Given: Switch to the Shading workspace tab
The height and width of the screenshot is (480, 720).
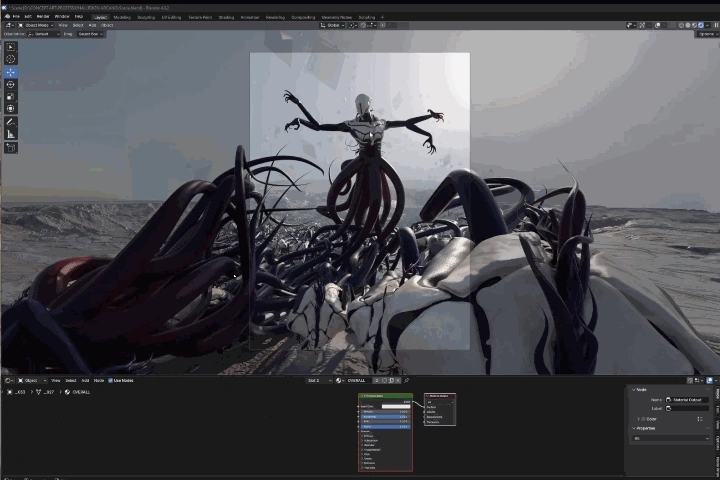Looking at the screenshot, I should pos(226,17).
